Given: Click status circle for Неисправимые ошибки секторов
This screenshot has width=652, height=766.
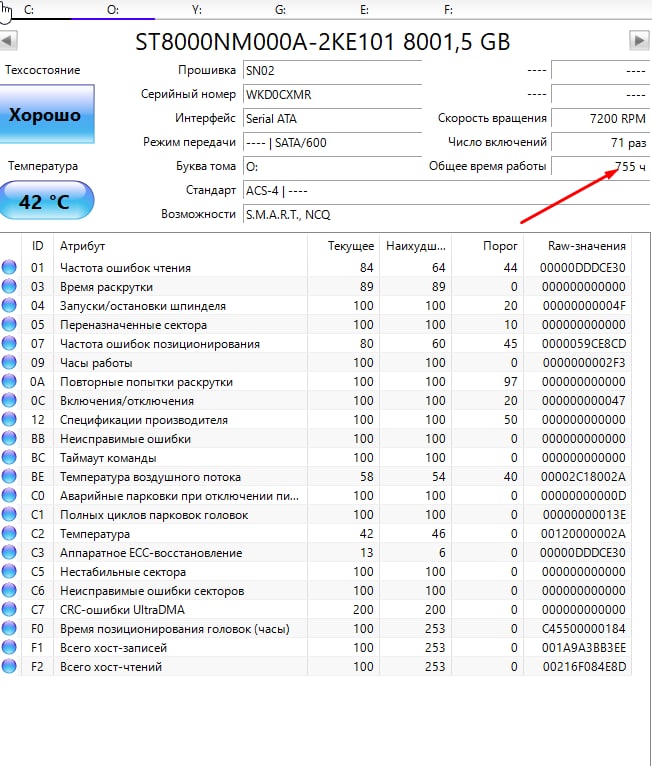Looking at the screenshot, I should [x=9, y=591].
